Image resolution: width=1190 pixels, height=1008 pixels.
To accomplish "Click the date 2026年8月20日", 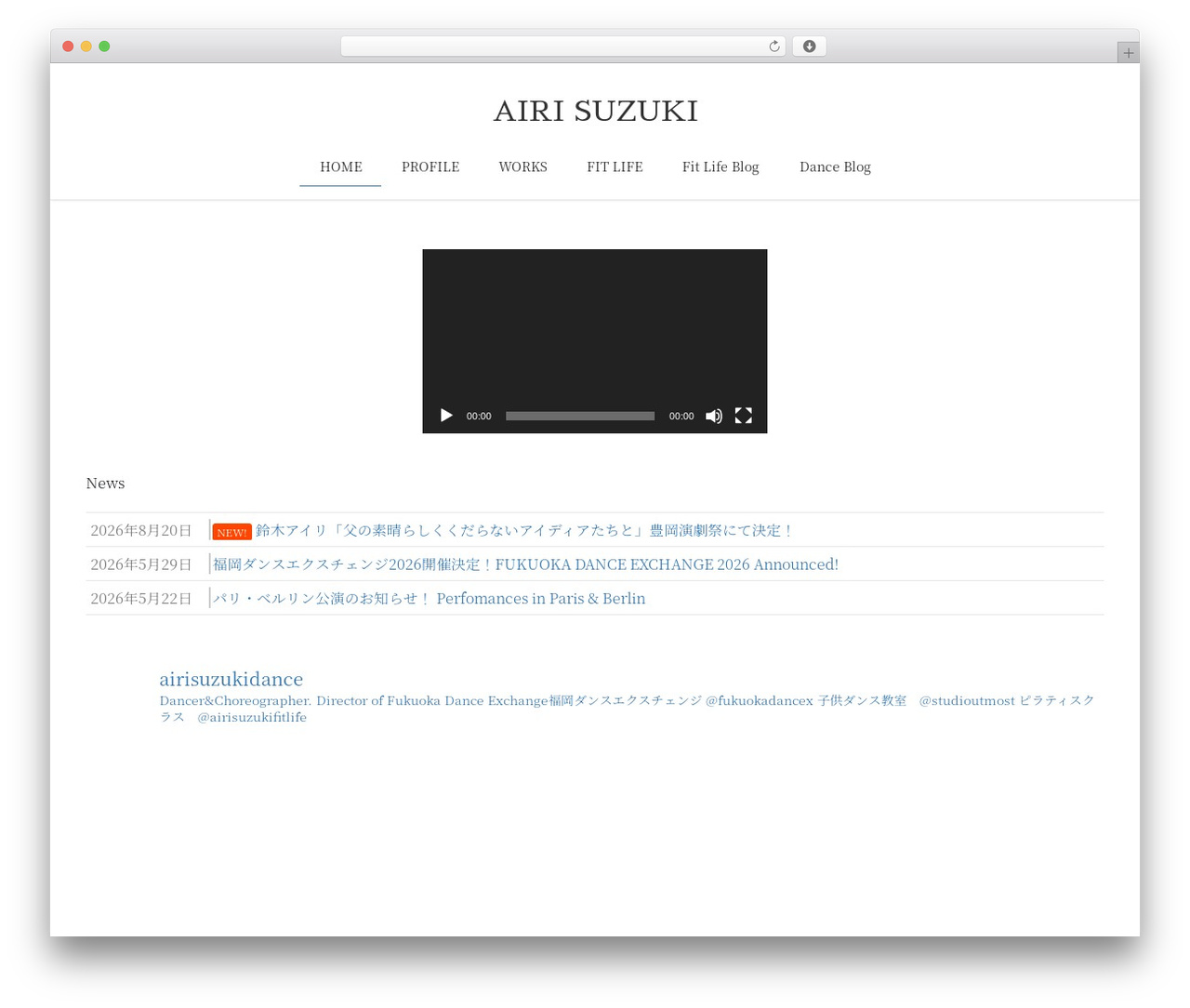I will click(x=141, y=531).
